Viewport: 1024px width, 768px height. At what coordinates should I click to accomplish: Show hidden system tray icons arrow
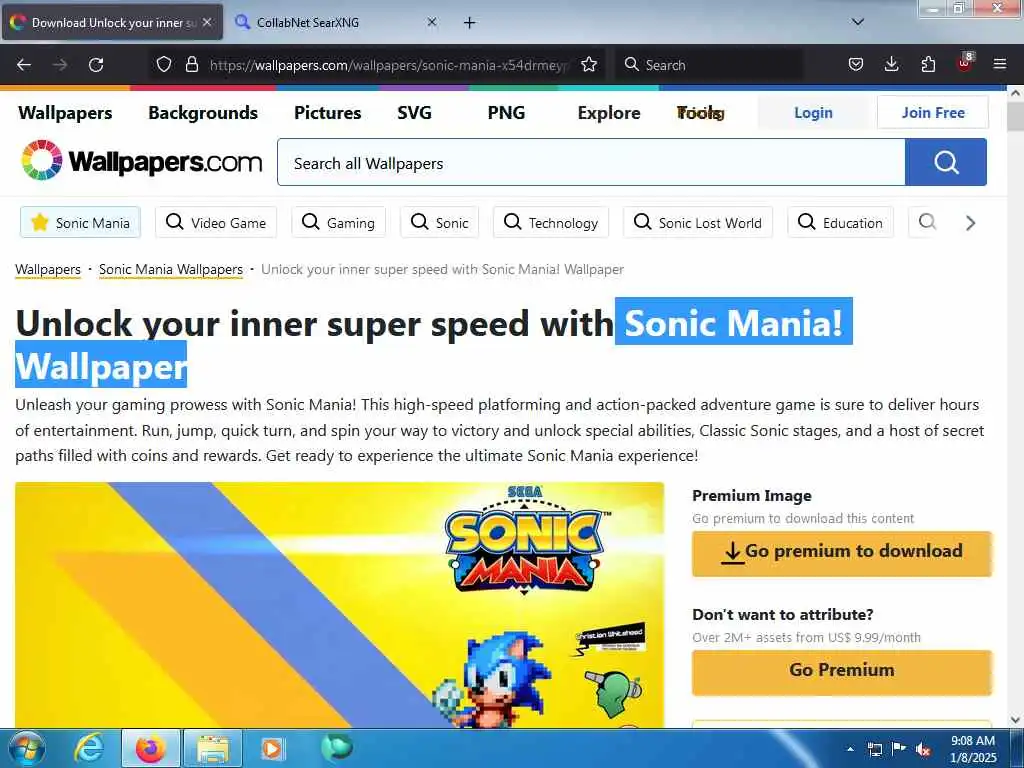(850, 749)
